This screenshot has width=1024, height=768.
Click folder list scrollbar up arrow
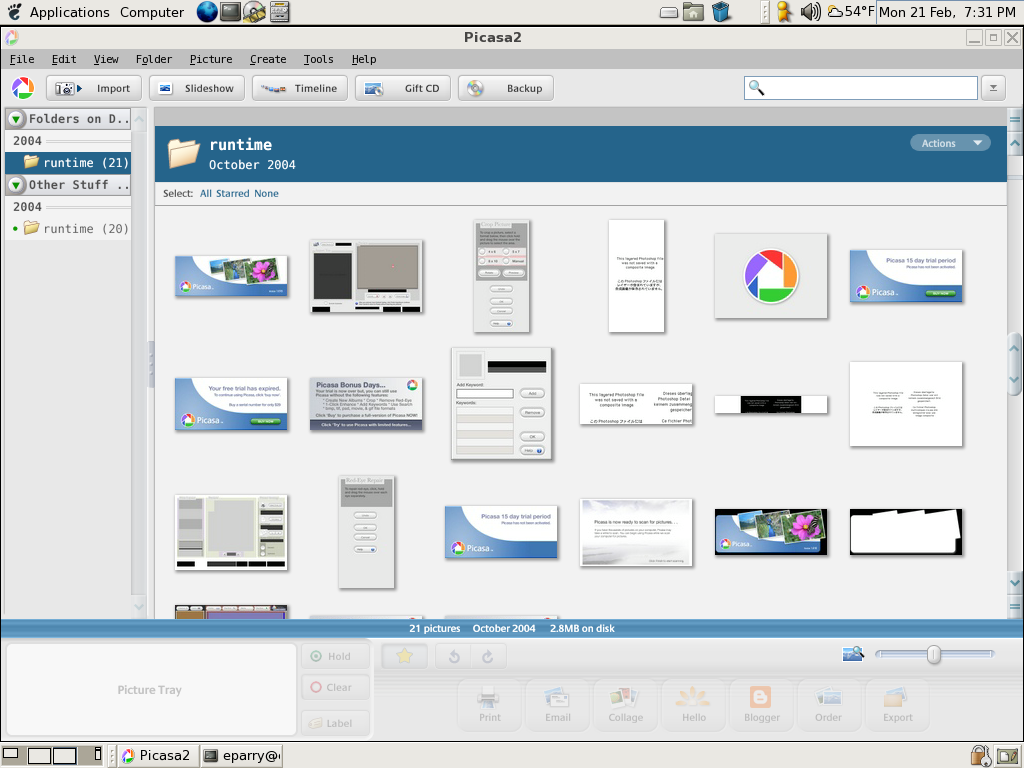click(x=139, y=119)
